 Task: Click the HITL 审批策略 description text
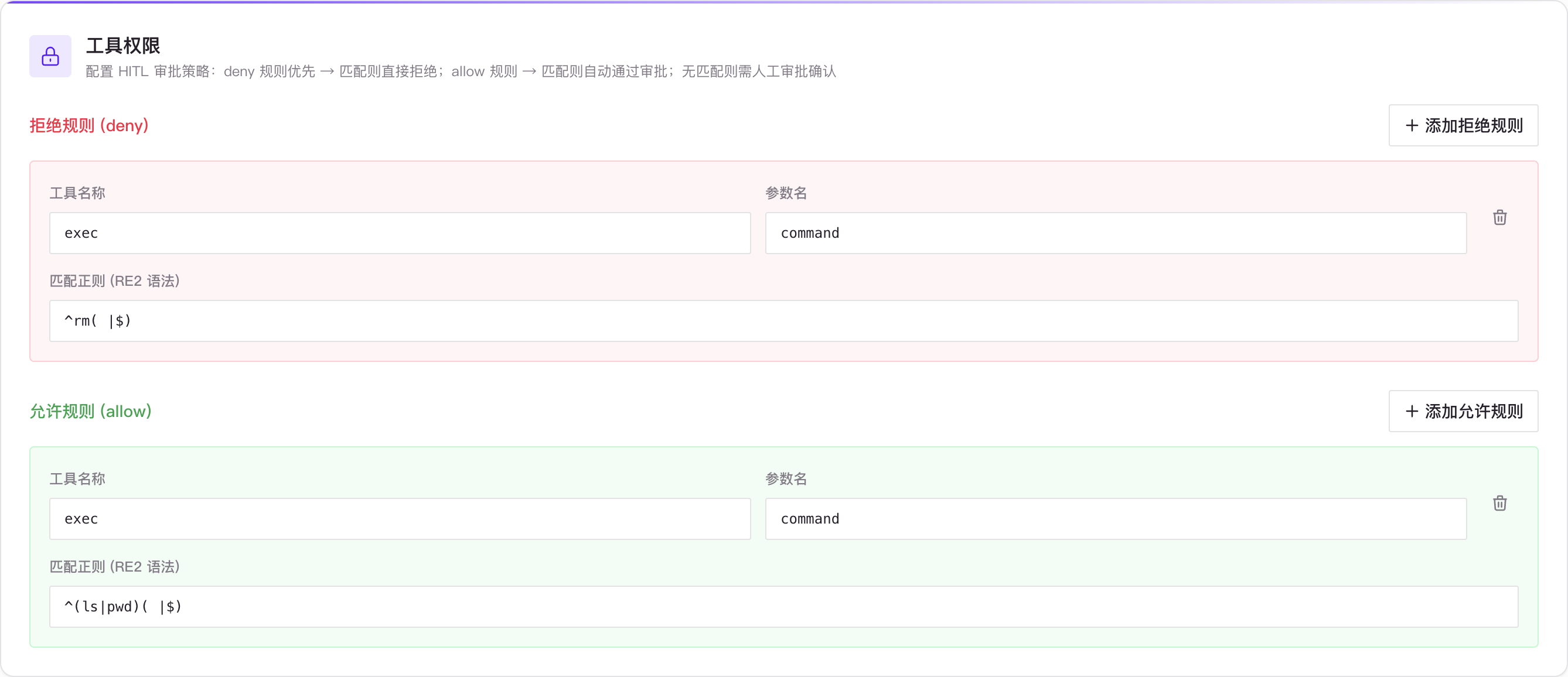point(461,71)
